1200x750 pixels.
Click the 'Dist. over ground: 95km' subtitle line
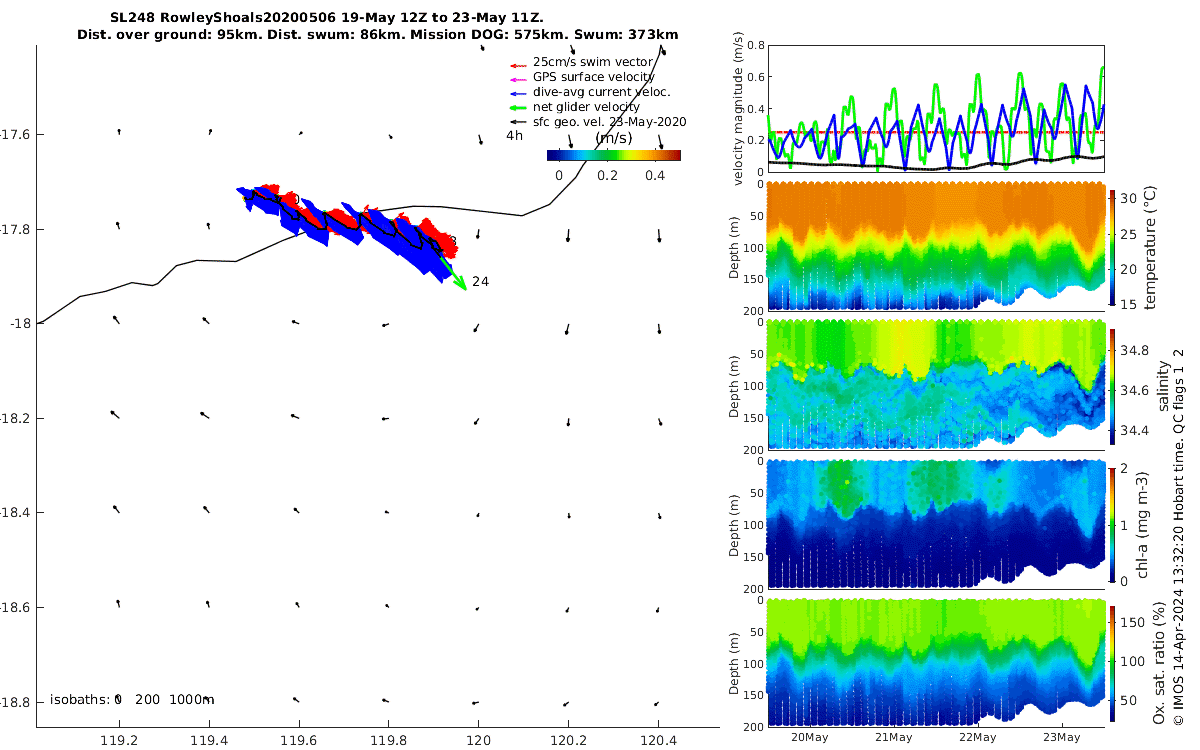click(377, 35)
